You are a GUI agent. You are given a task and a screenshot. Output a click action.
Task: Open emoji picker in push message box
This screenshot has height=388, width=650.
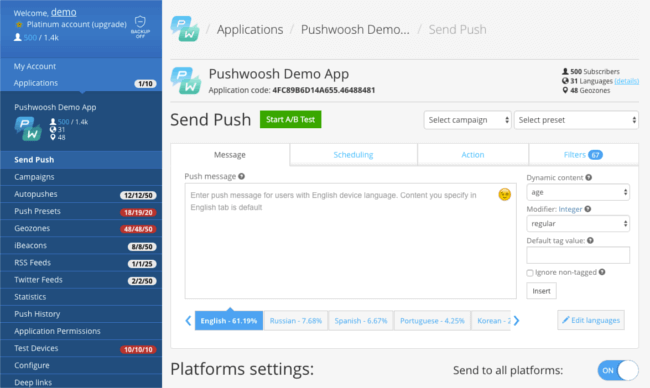click(504, 194)
